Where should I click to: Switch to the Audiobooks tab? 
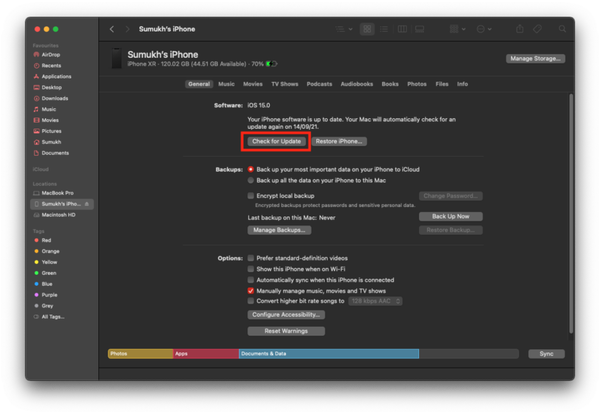point(357,84)
